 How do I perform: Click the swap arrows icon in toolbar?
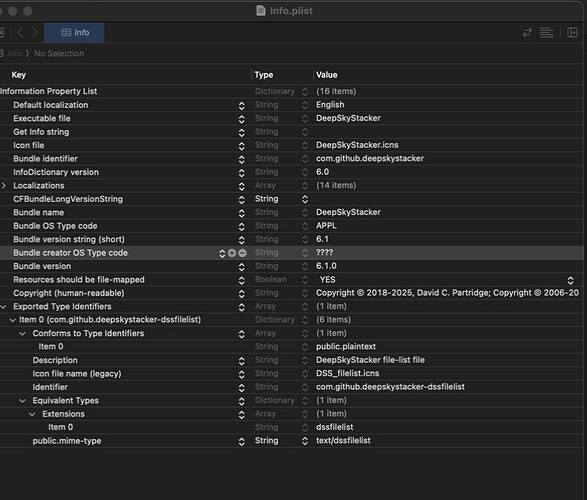click(527, 33)
